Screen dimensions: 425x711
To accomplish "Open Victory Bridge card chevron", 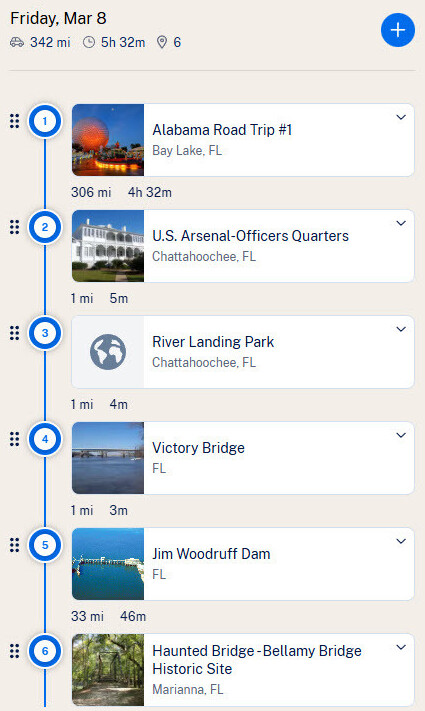I will 401,435.
